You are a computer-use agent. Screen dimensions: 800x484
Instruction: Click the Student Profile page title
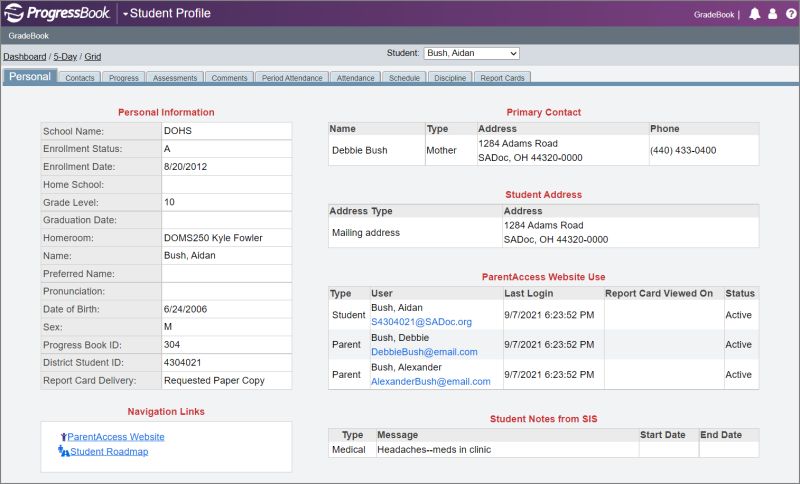tap(170, 13)
